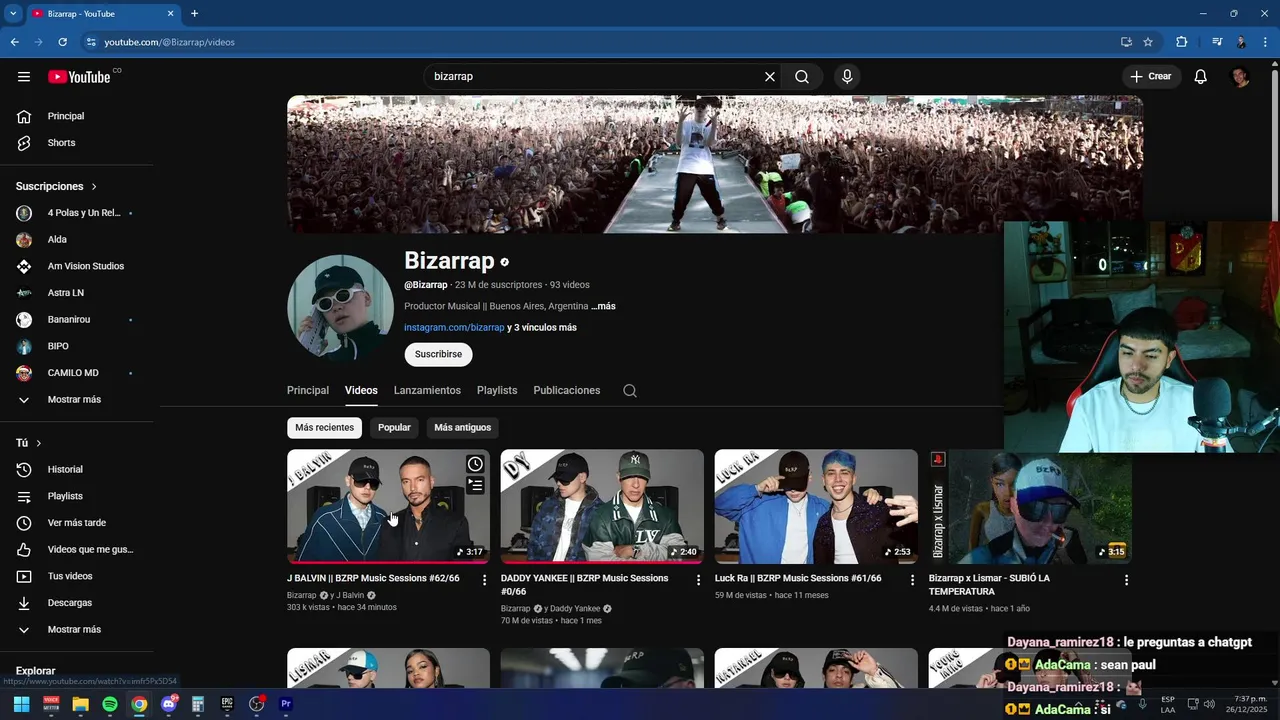The height and width of the screenshot is (720, 1280).
Task: Show y 3 vínculos más links
Action: (x=542, y=328)
